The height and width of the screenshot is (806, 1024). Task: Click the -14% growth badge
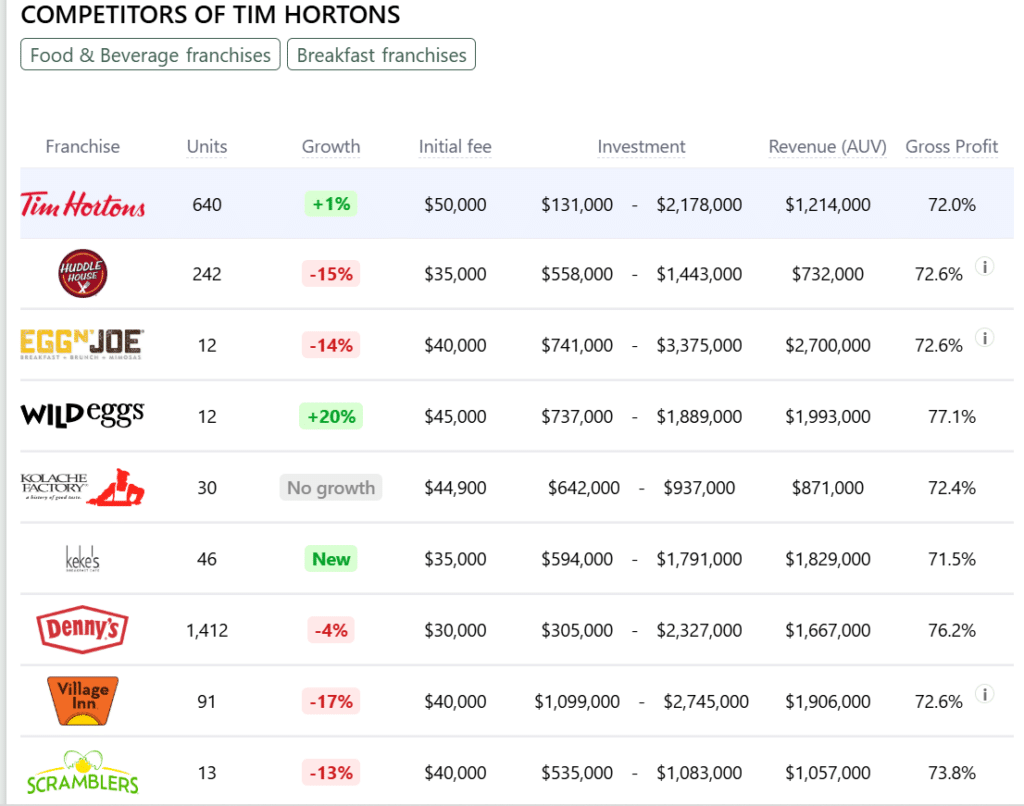pos(331,345)
